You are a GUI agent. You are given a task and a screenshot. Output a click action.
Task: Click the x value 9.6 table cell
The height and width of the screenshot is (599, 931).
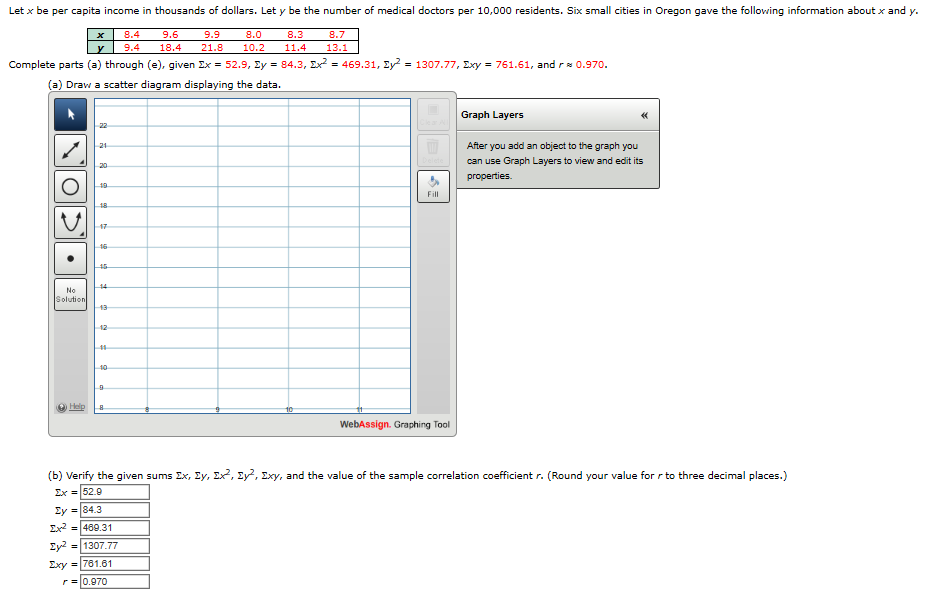point(170,34)
